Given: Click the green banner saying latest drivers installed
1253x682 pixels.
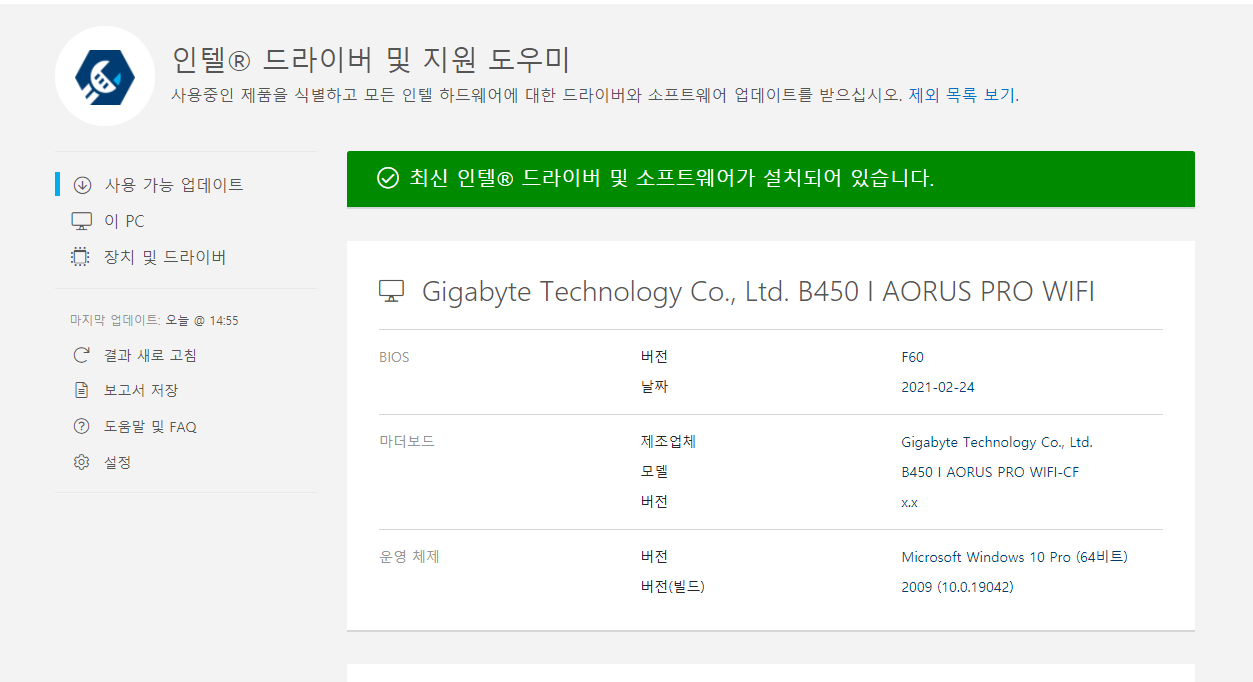Looking at the screenshot, I should pyautogui.click(x=770, y=179).
